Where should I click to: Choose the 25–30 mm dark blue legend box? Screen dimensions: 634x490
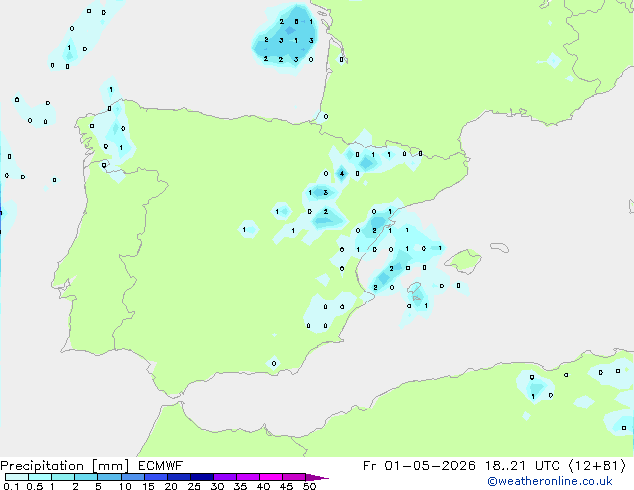[x=201, y=477]
